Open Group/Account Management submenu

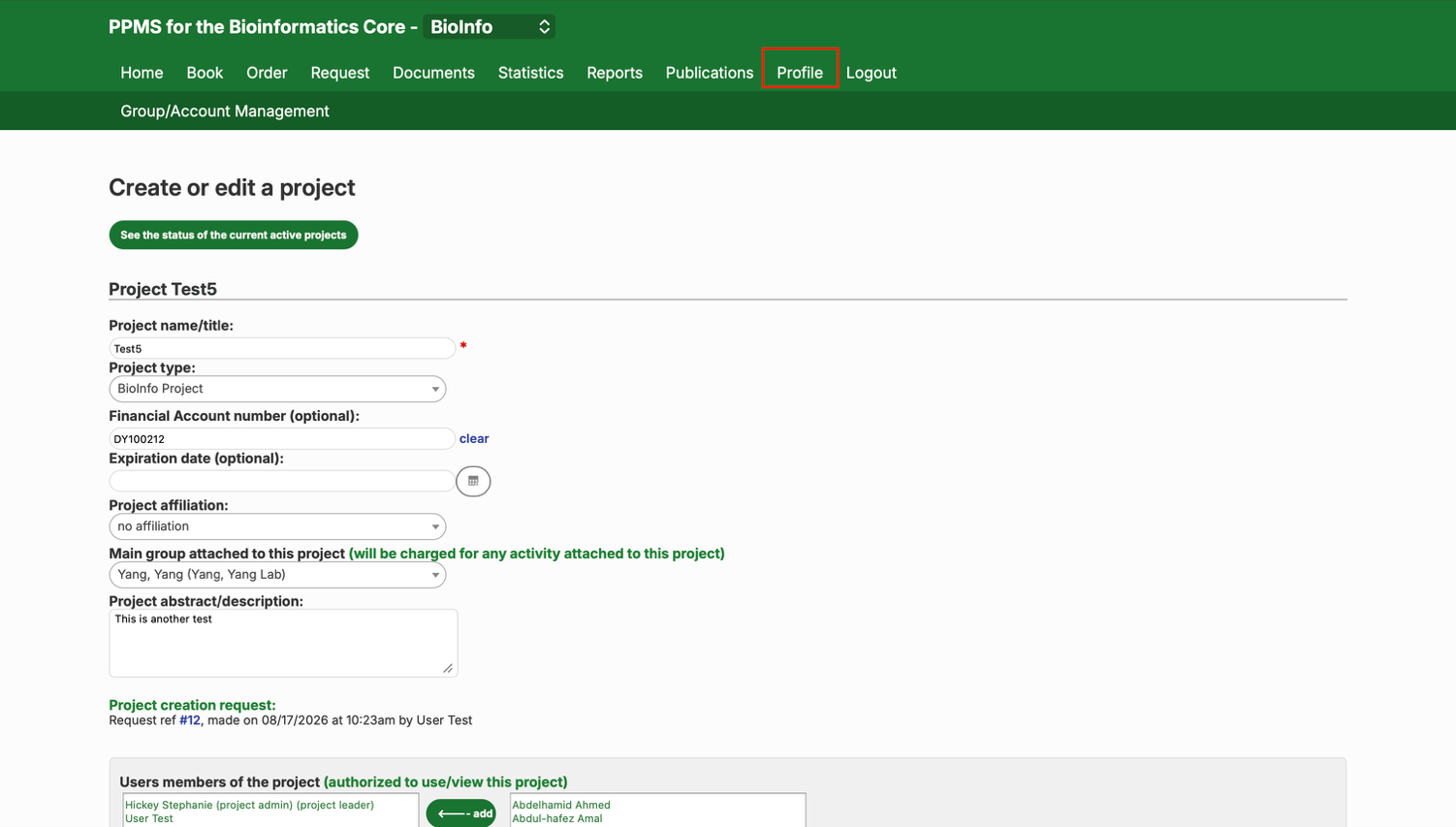225,111
